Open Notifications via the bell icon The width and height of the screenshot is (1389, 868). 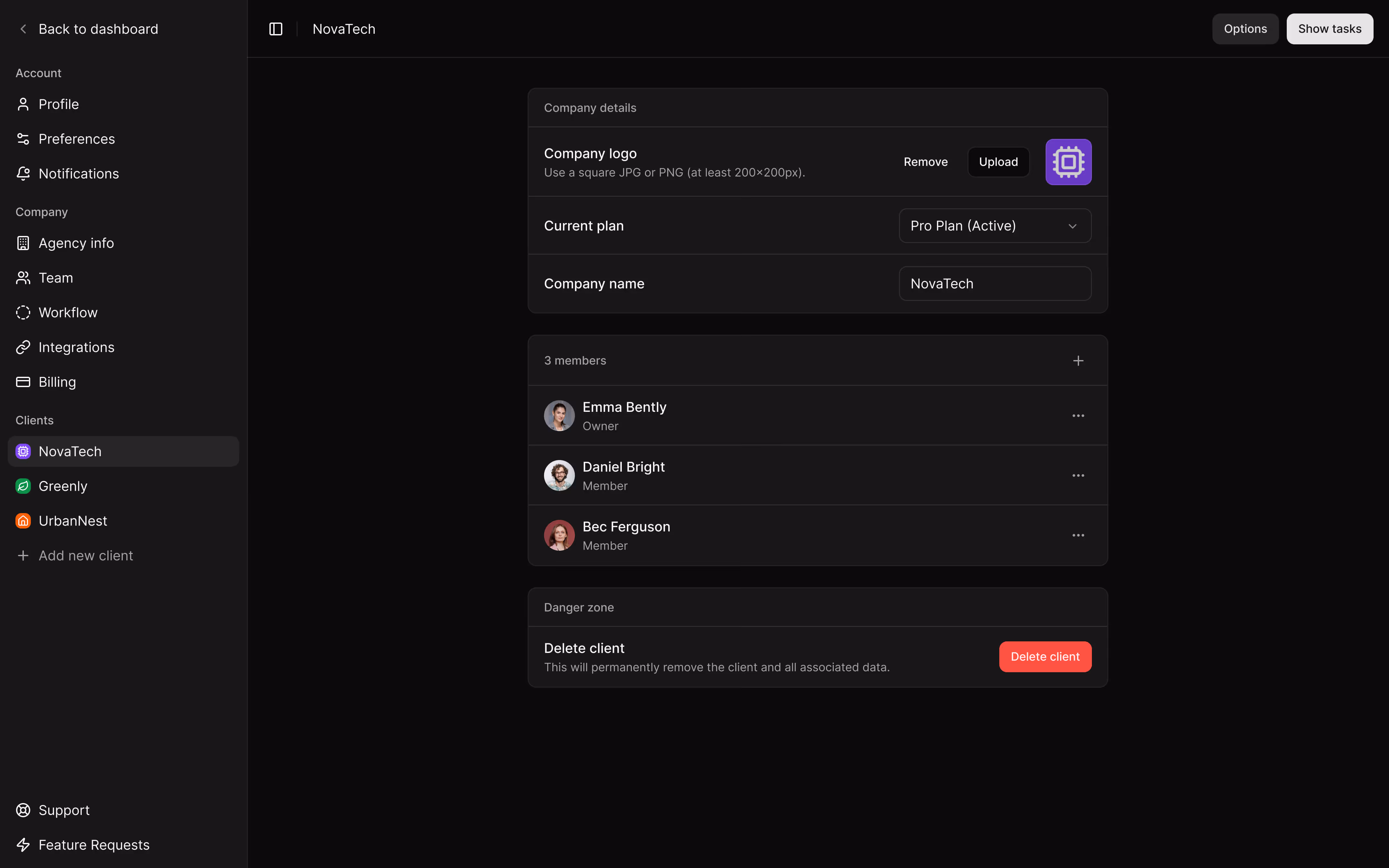pyautogui.click(x=23, y=173)
